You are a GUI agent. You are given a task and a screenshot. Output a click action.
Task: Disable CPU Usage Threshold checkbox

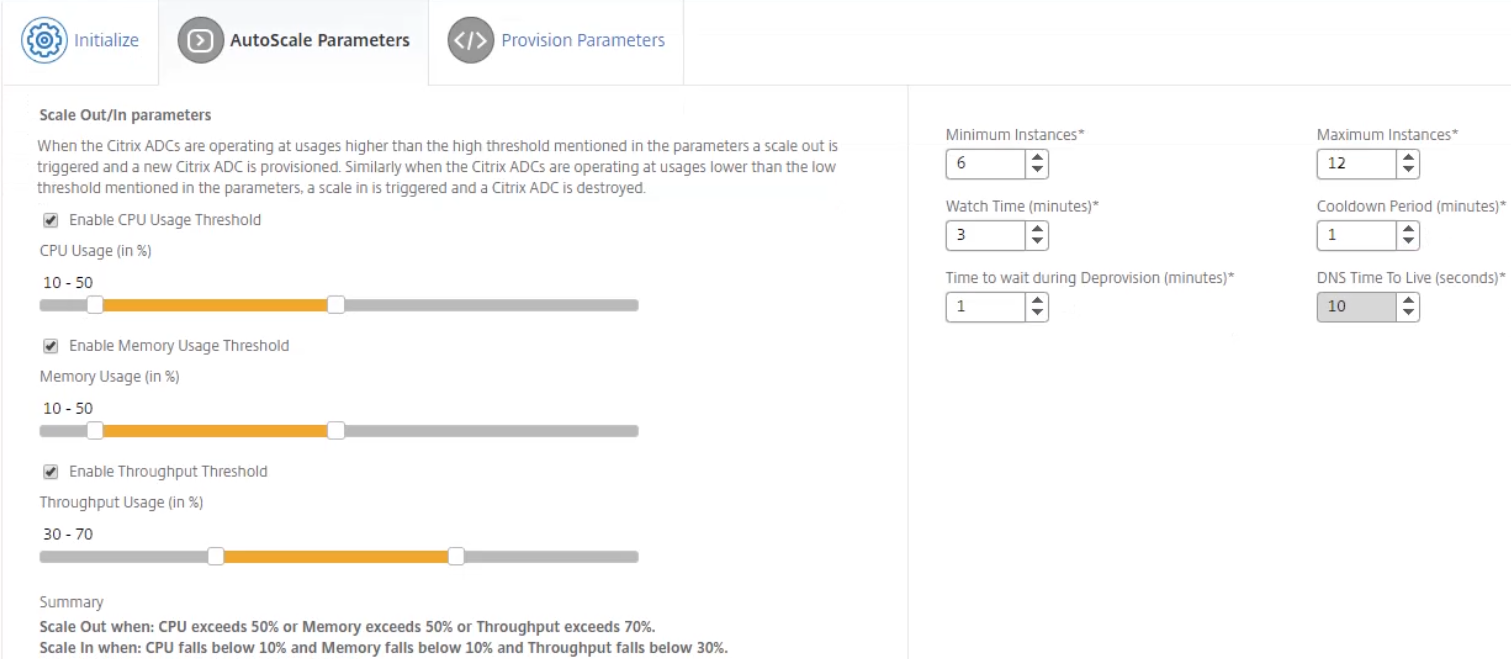51,220
